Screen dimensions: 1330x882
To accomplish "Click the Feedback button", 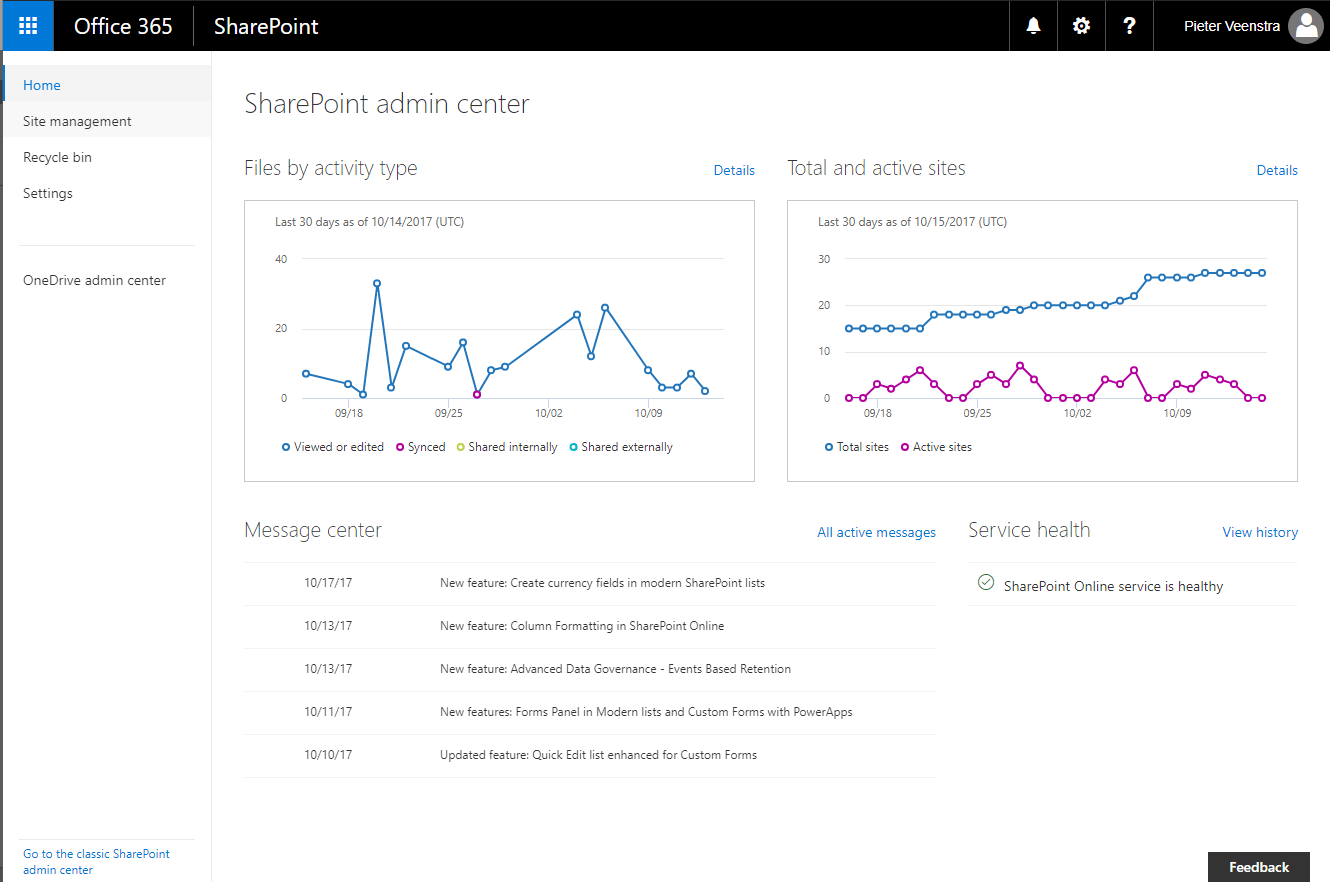I will click(x=1259, y=867).
